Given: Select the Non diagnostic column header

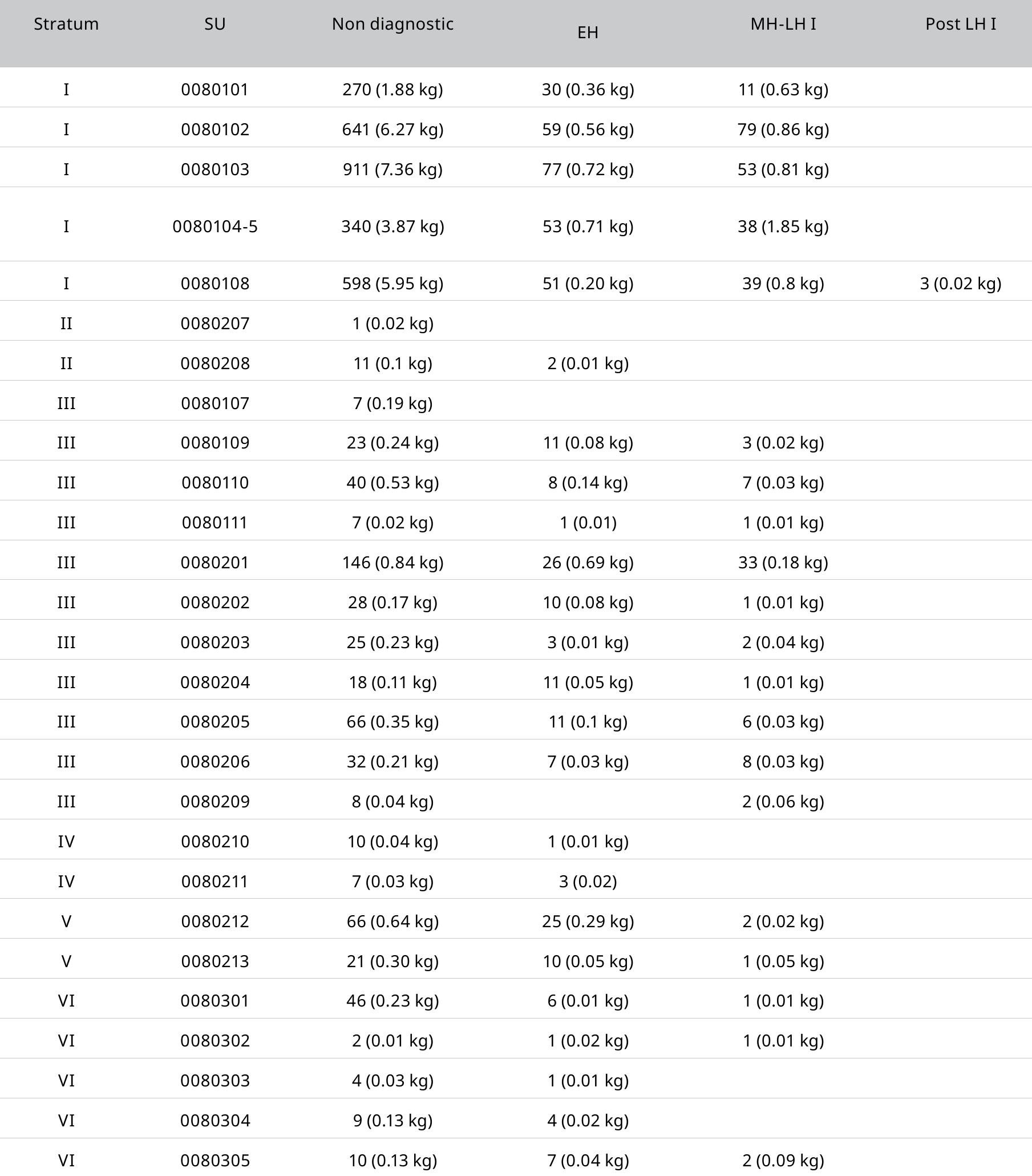Looking at the screenshot, I should point(392,24).
